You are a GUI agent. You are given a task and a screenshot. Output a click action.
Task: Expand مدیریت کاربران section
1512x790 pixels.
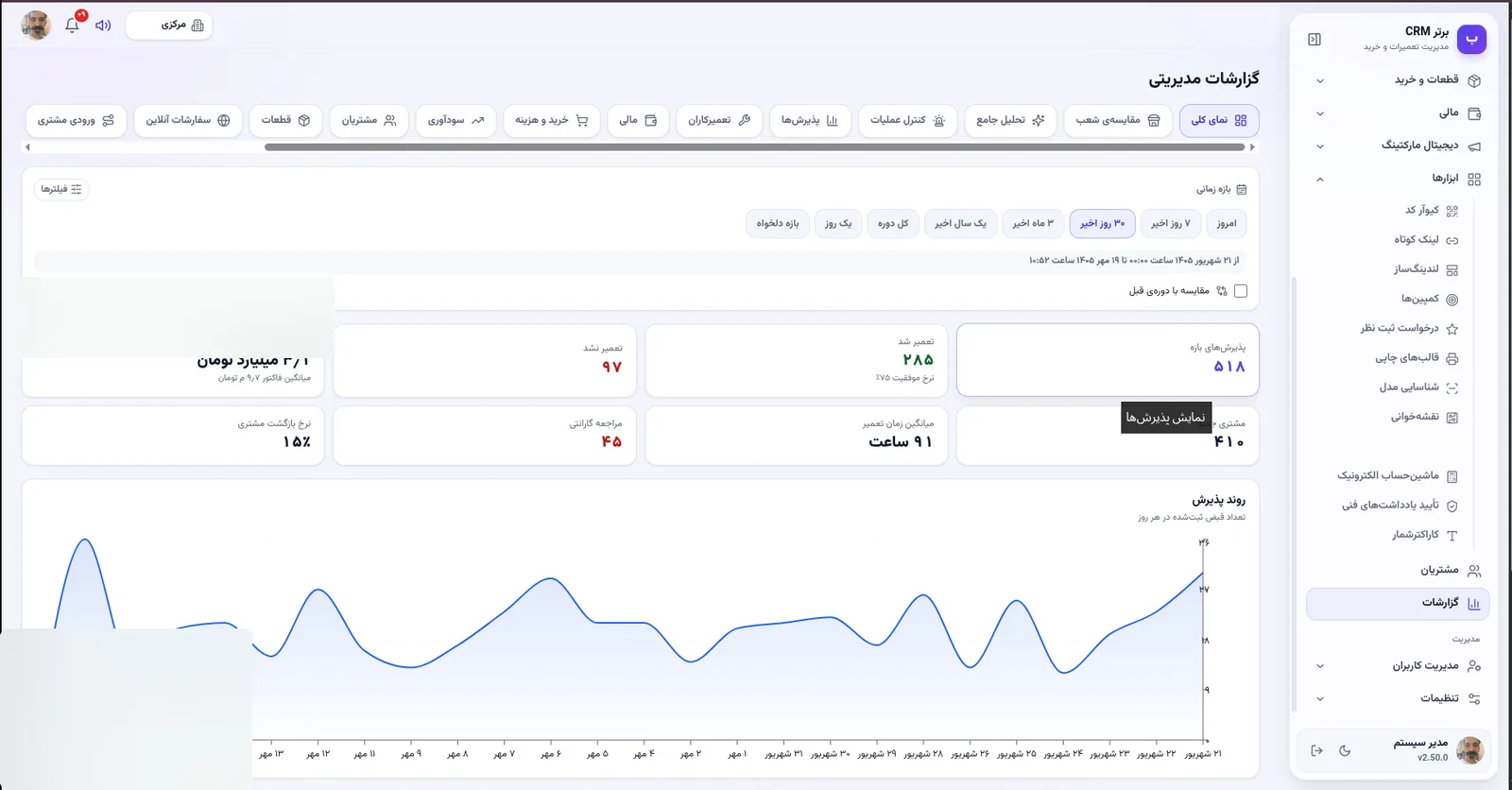click(x=1398, y=666)
